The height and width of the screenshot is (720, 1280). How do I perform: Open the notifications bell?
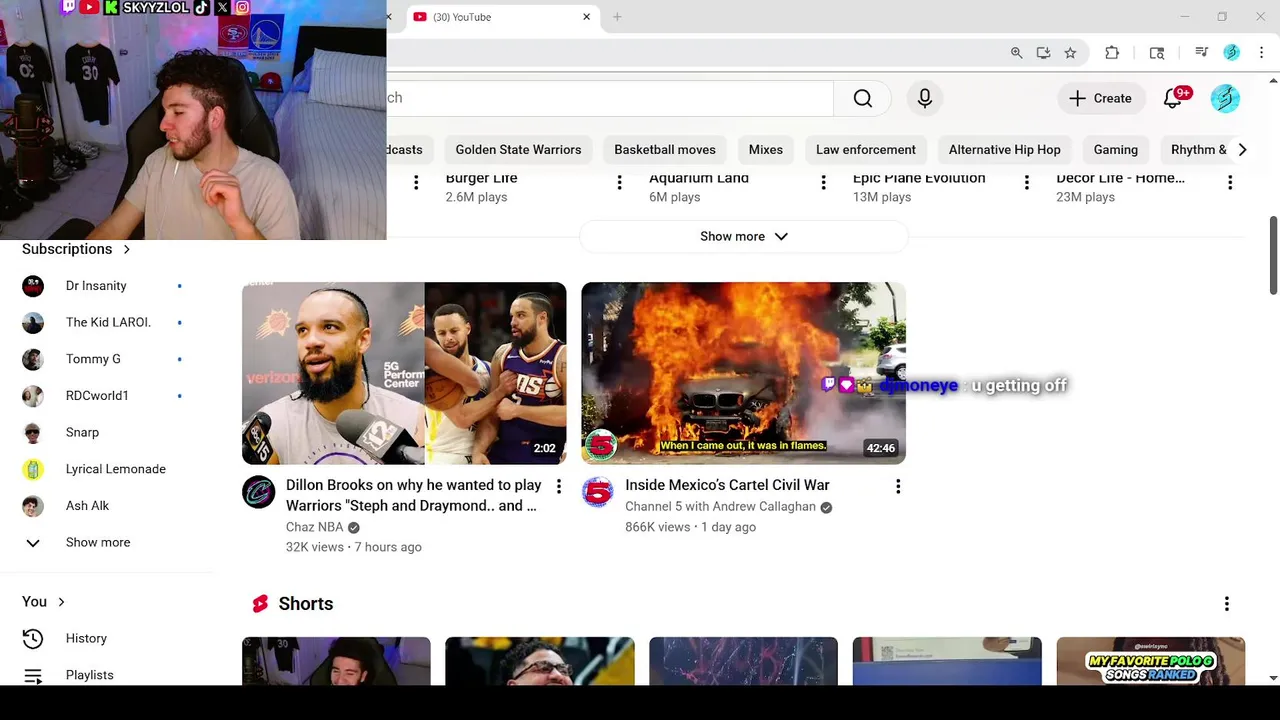[x=1174, y=98]
